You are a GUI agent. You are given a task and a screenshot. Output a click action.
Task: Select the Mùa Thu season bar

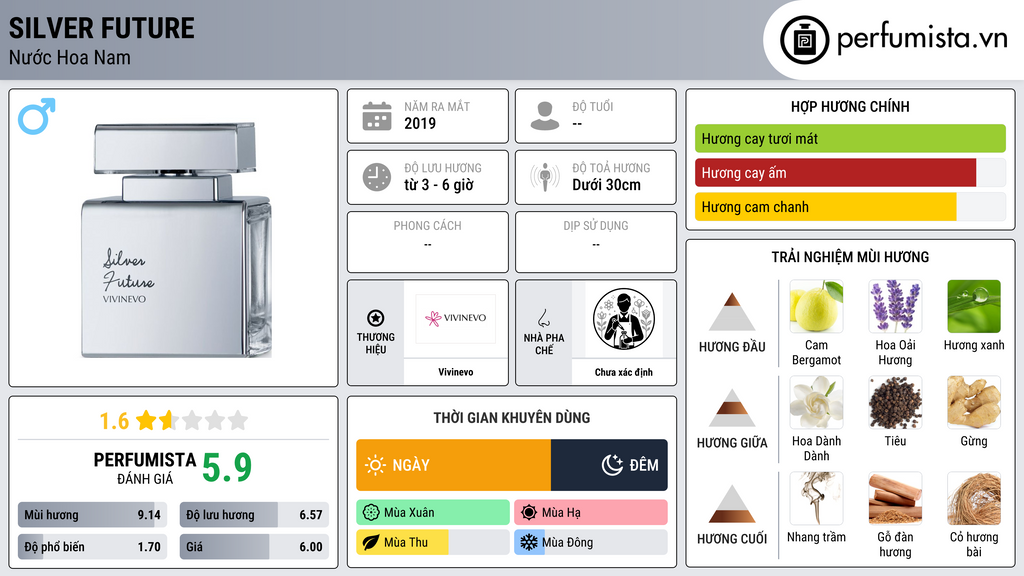pyautogui.click(x=433, y=543)
